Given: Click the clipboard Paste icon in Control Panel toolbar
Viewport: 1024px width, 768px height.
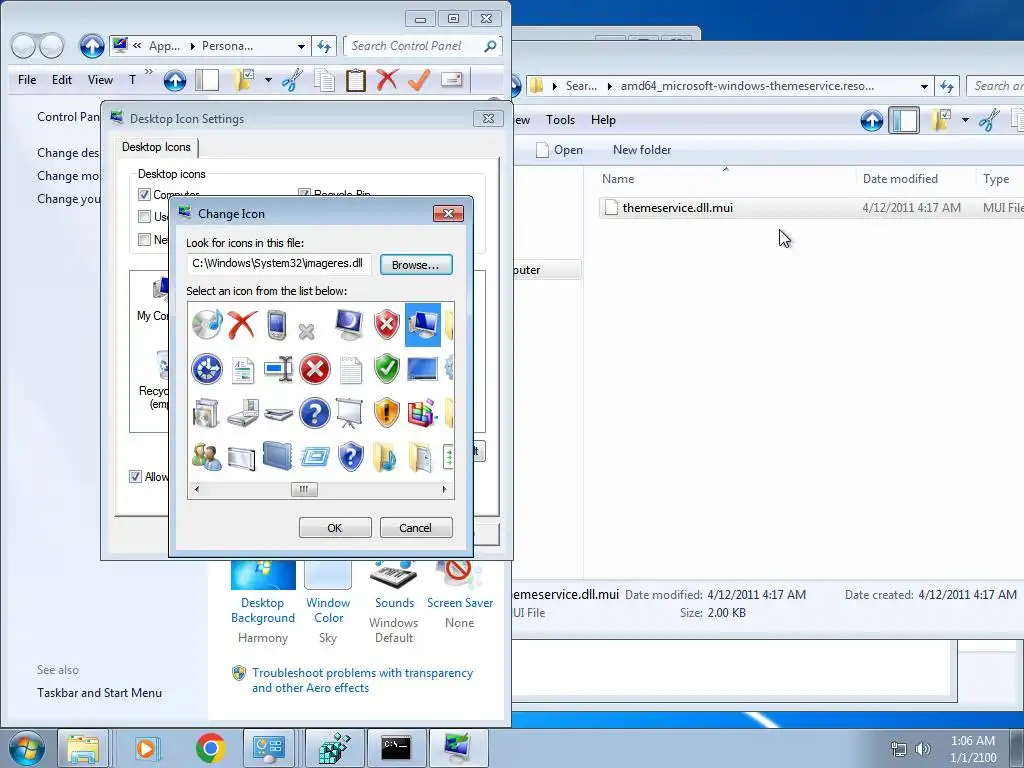Looking at the screenshot, I should (355, 80).
